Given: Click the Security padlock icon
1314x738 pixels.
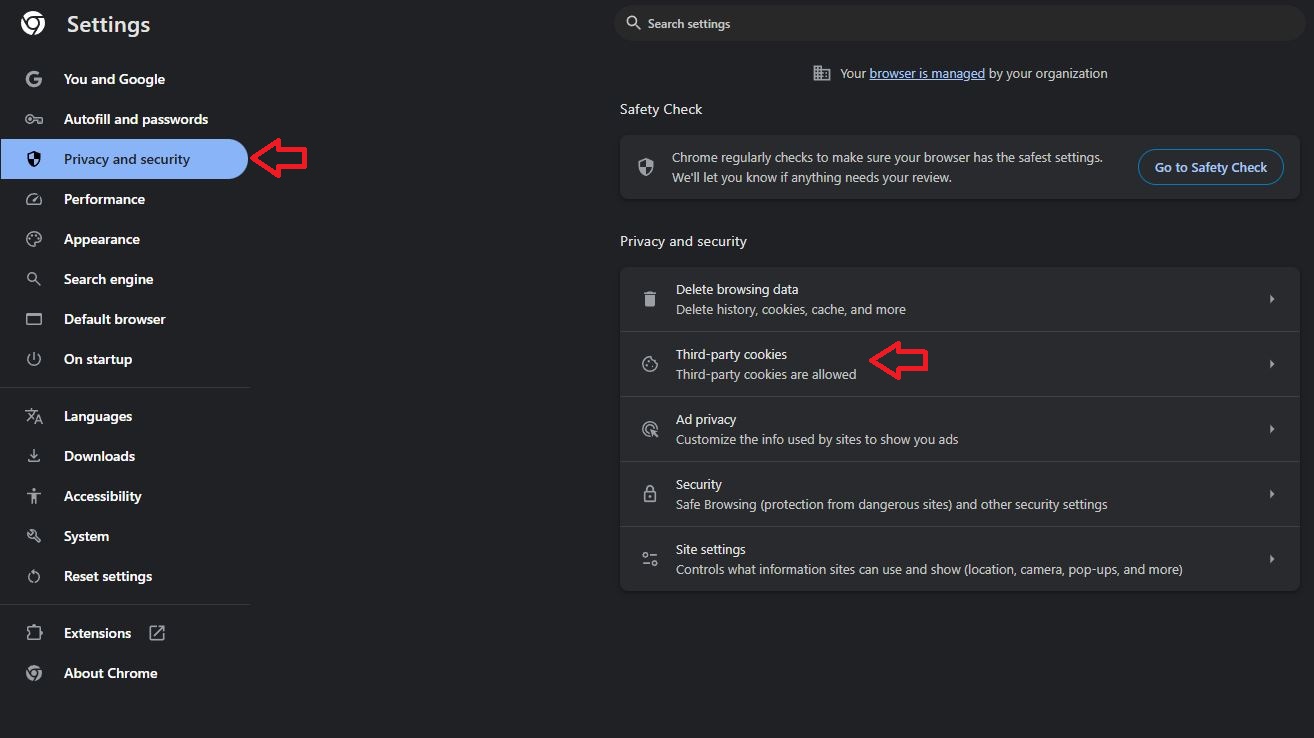Looking at the screenshot, I should coord(650,494).
